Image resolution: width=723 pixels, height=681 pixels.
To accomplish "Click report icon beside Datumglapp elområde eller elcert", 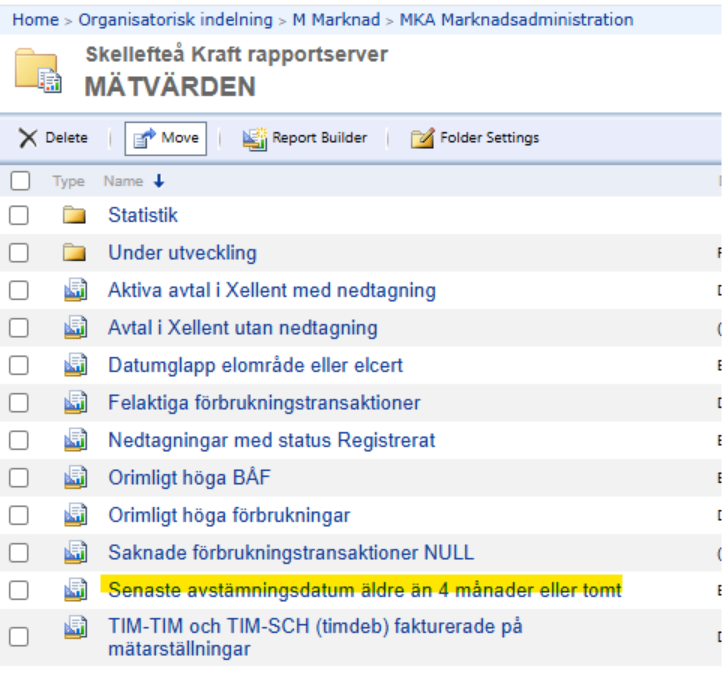I will pos(75,365).
